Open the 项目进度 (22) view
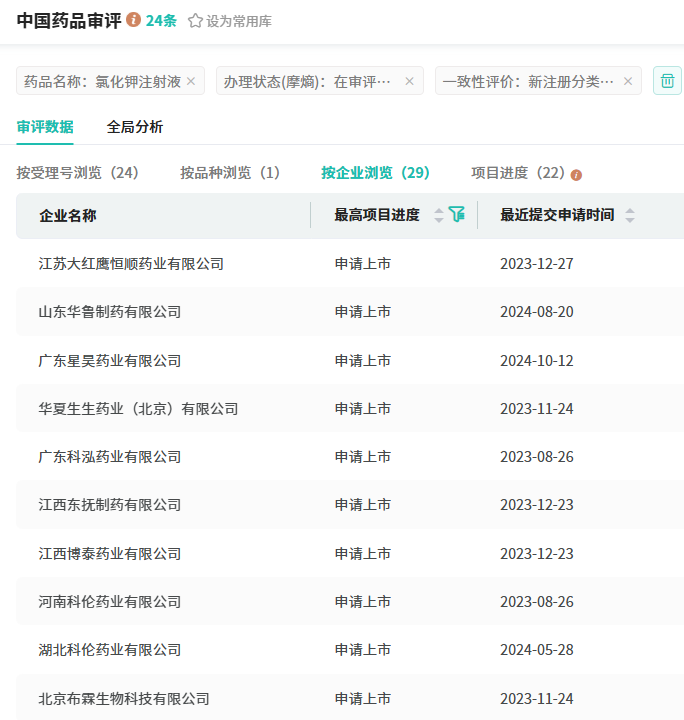The image size is (684, 720). 518,173
